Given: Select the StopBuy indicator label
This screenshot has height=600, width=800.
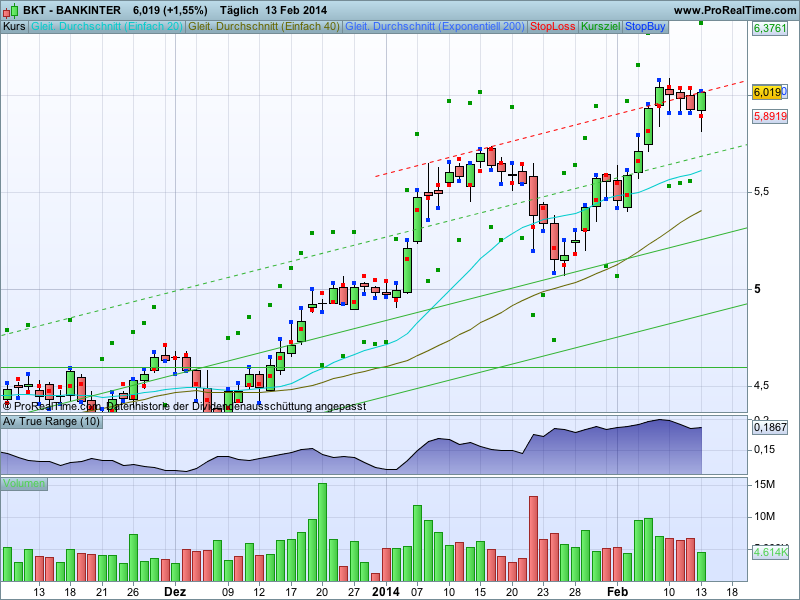Looking at the screenshot, I should coord(645,27).
